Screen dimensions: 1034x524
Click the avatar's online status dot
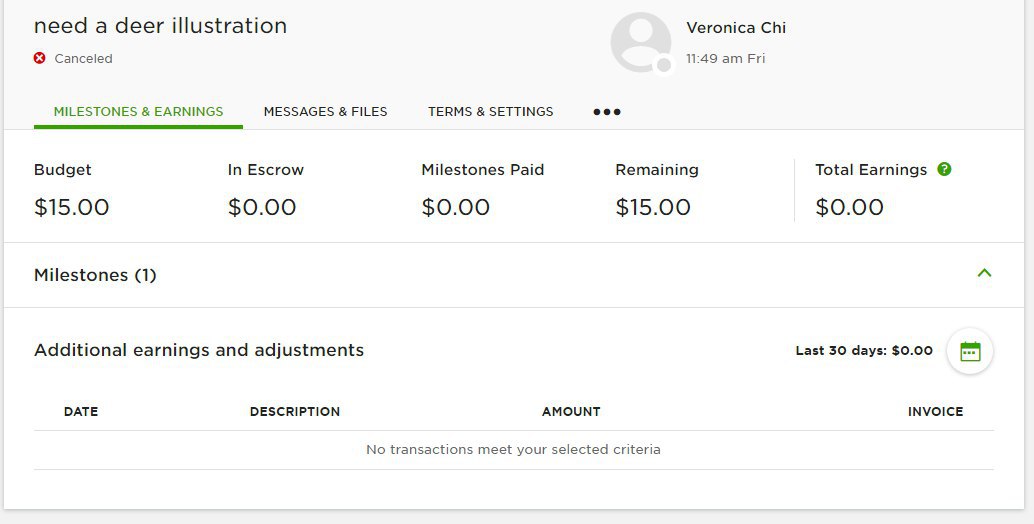[663, 65]
